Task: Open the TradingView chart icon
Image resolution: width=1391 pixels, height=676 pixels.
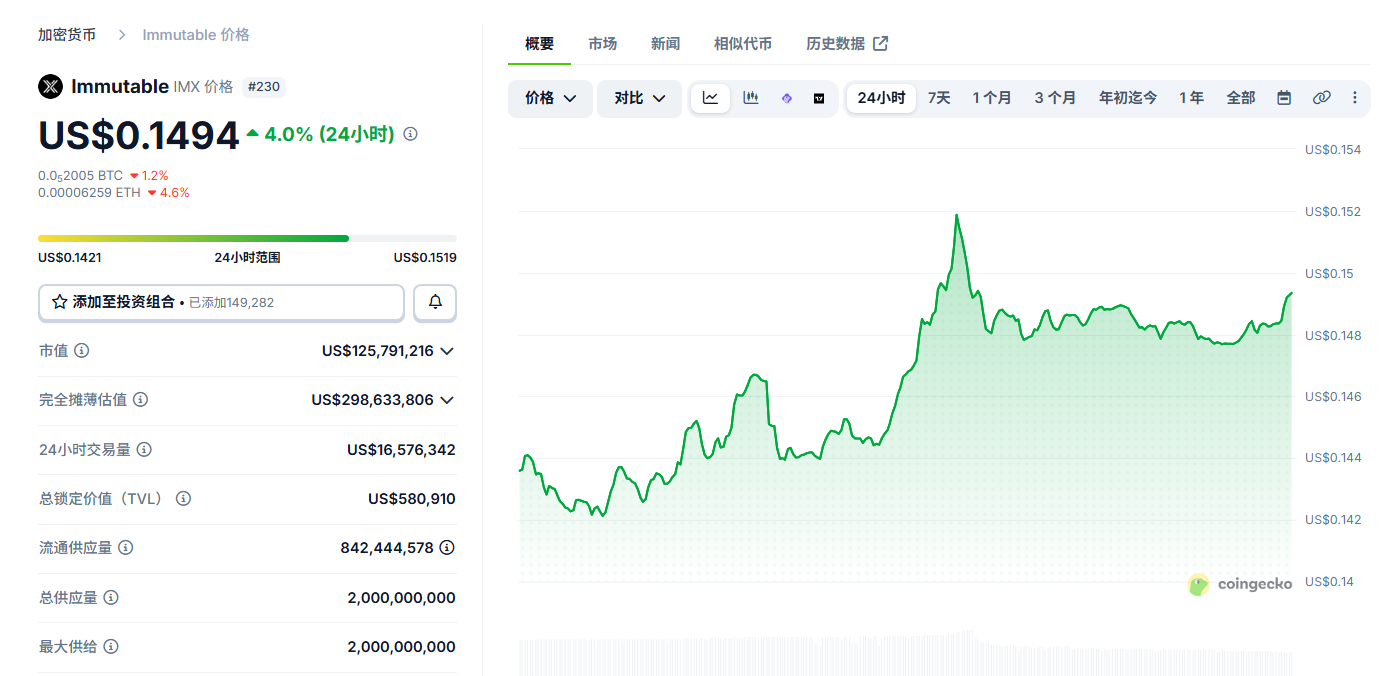Action: coord(819,98)
